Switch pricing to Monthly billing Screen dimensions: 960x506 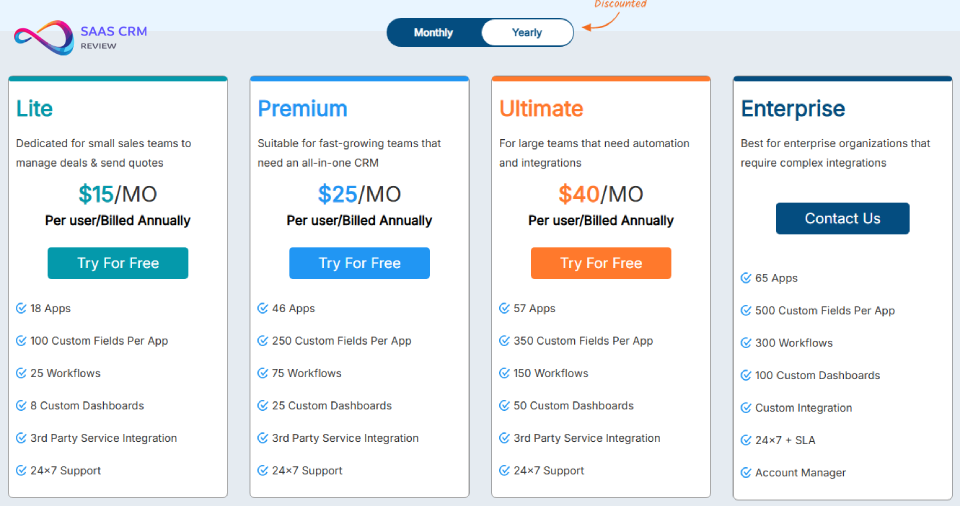[x=433, y=33]
